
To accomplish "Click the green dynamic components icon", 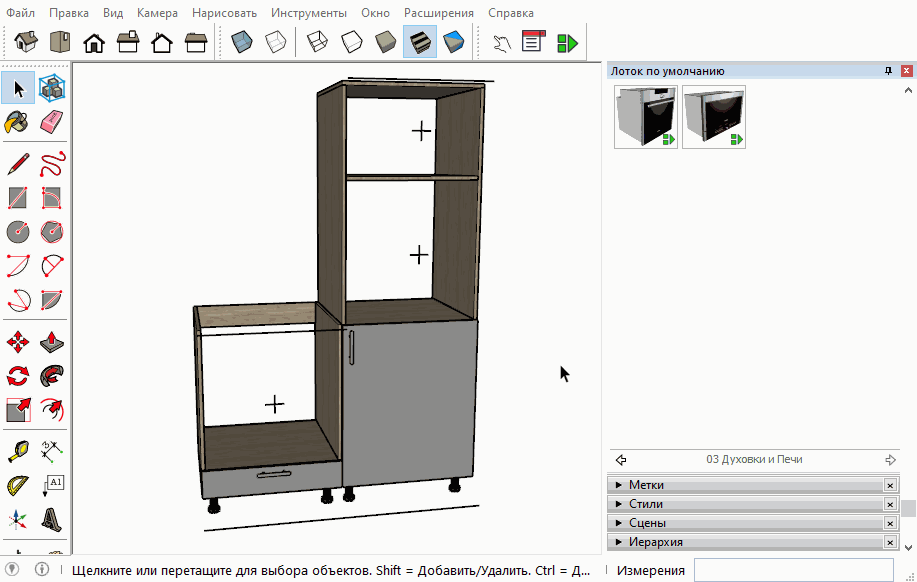I will click(567, 42).
